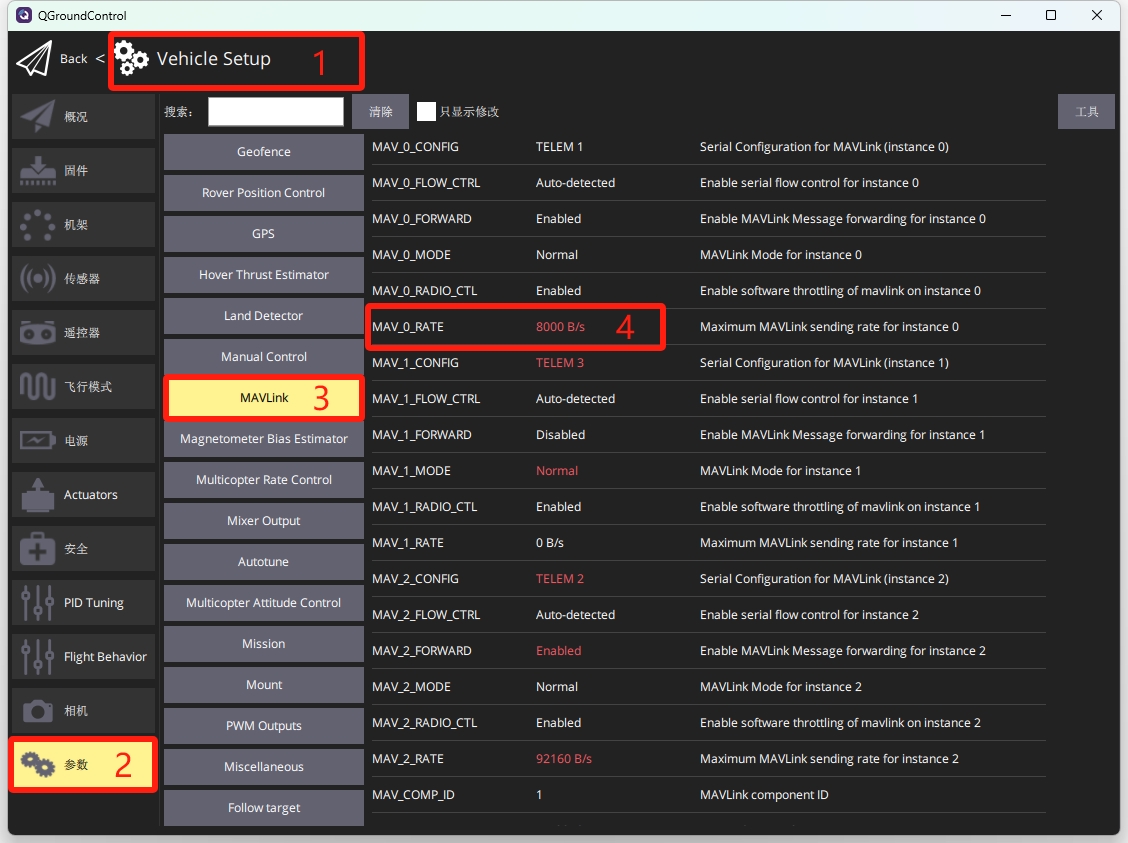Image resolution: width=1128 pixels, height=843 pixels.
Task: Select the Multicopter Rate Control group
Action: (264, 480)
